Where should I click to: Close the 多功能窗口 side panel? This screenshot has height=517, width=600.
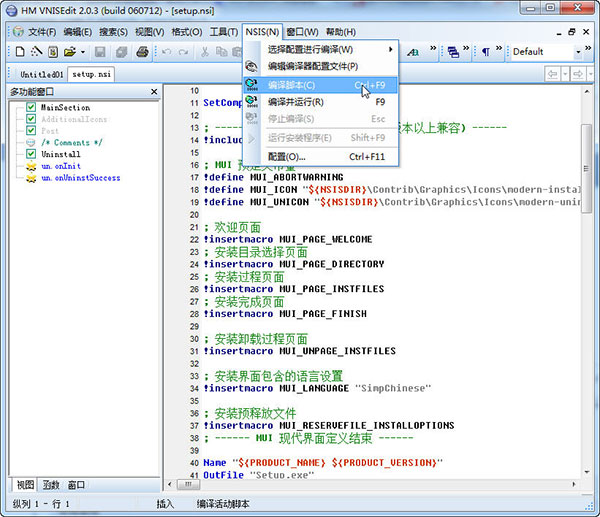(154, 92)
